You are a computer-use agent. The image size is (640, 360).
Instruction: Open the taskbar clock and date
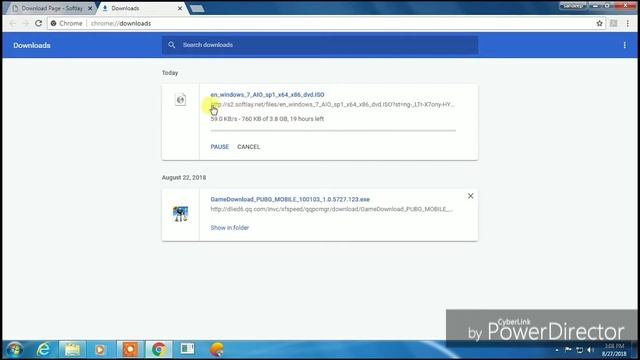pos(614,350)
